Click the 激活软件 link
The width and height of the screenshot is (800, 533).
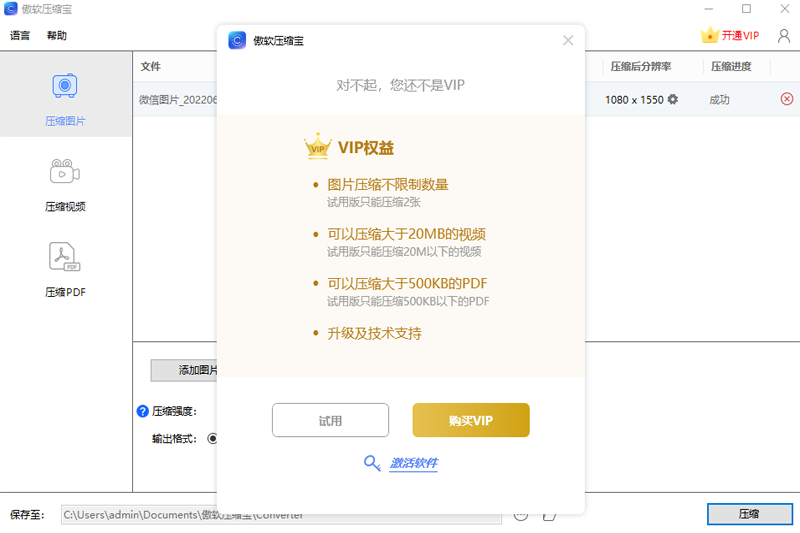coord(414,463)
